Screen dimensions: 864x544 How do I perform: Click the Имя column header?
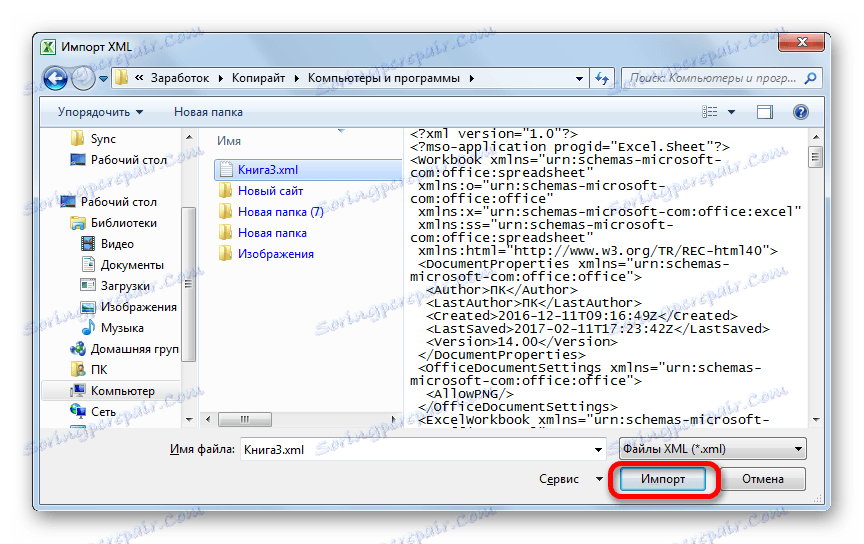(229, 141)
